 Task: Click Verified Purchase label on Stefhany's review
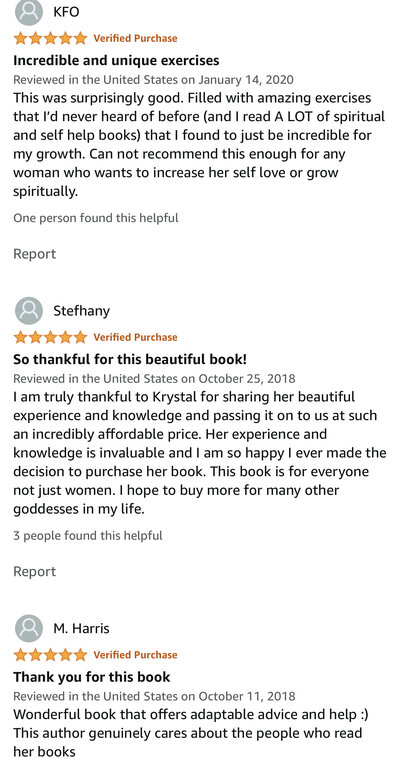point(135,337)
